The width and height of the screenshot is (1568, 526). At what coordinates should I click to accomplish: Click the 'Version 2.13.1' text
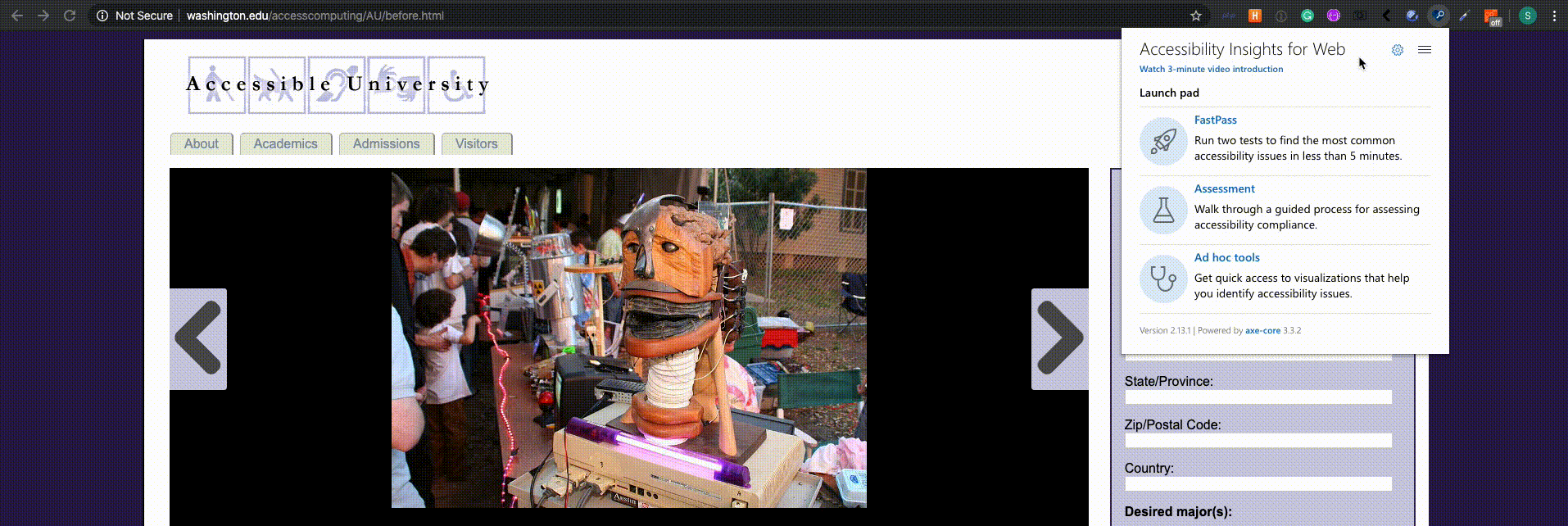coord(1165,330)
